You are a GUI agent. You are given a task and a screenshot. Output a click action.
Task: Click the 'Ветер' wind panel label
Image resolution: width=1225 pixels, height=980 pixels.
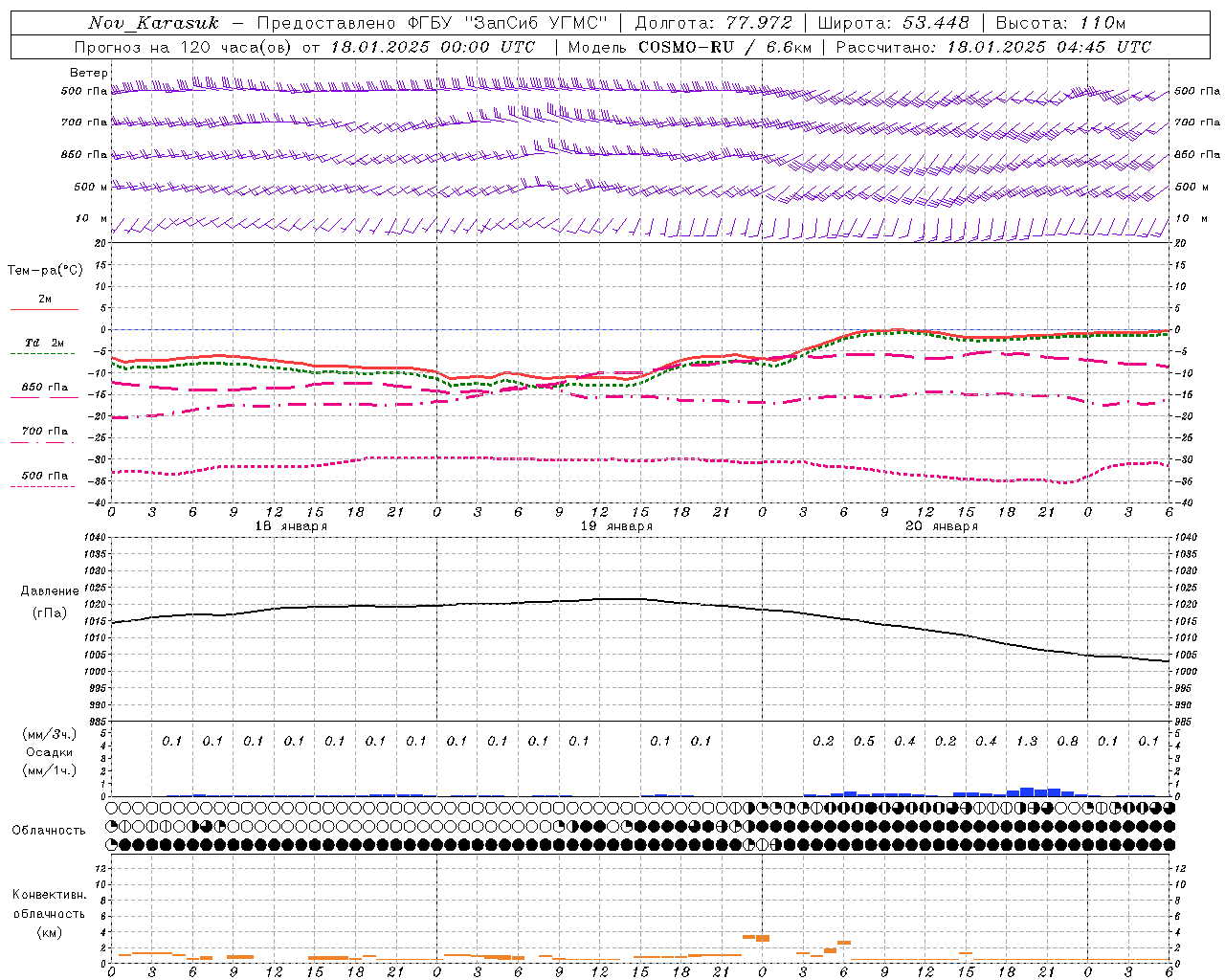(89, 73)
